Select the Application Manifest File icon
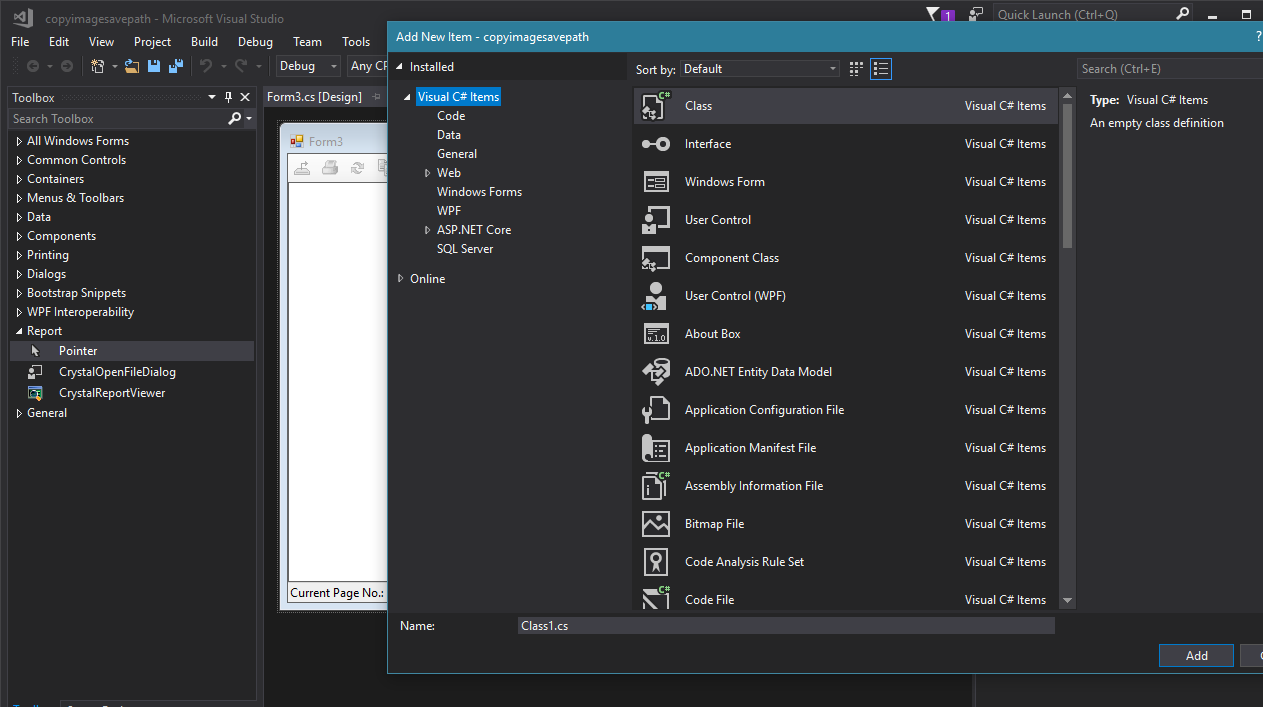This screenshot has height=707, width=1263. pos(655,448)
